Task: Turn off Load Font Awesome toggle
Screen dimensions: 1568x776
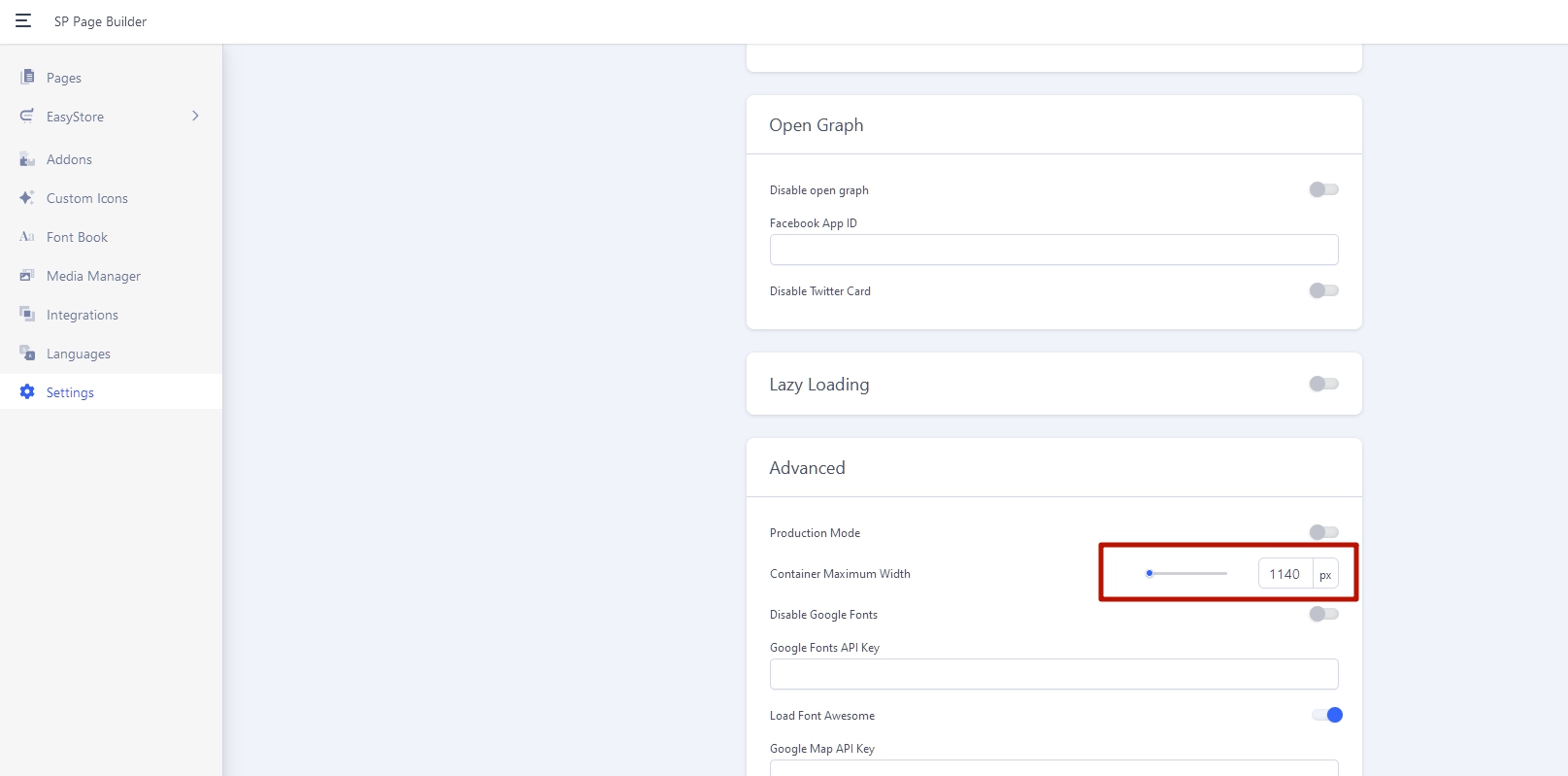Action: [x=1326, y=715]
